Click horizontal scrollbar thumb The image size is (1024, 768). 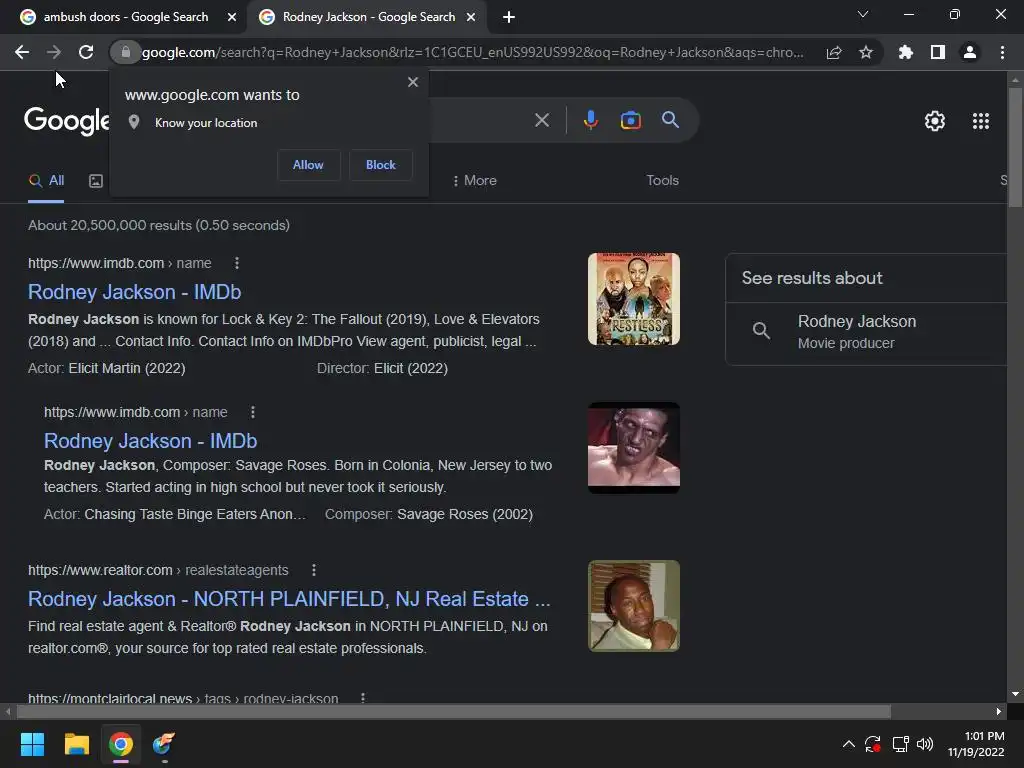click(454, 711)
